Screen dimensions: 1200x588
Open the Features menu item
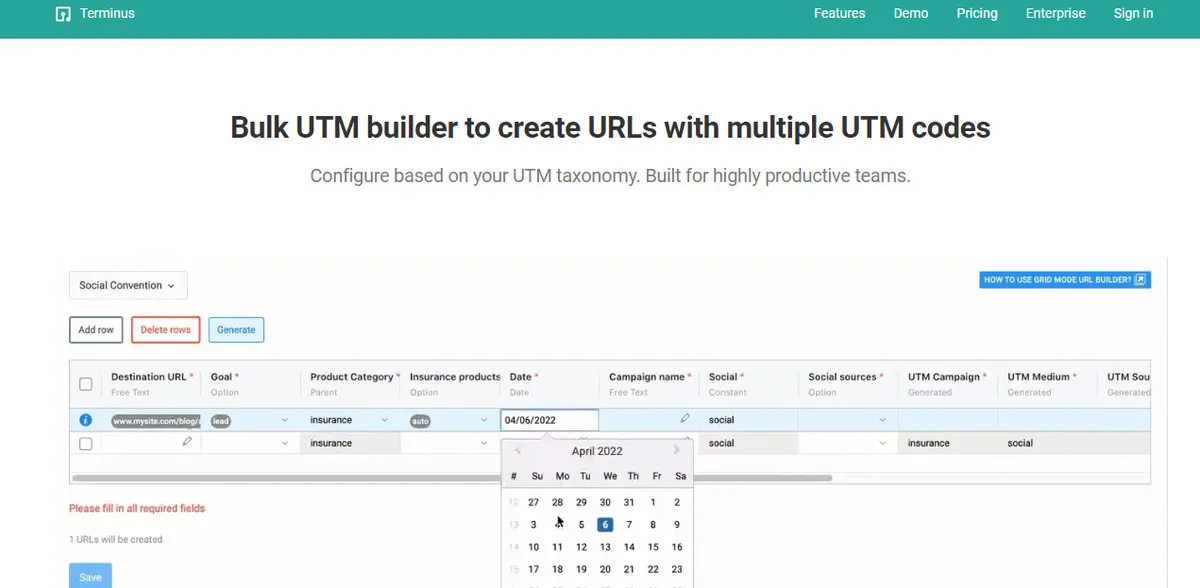coord(839,13)
